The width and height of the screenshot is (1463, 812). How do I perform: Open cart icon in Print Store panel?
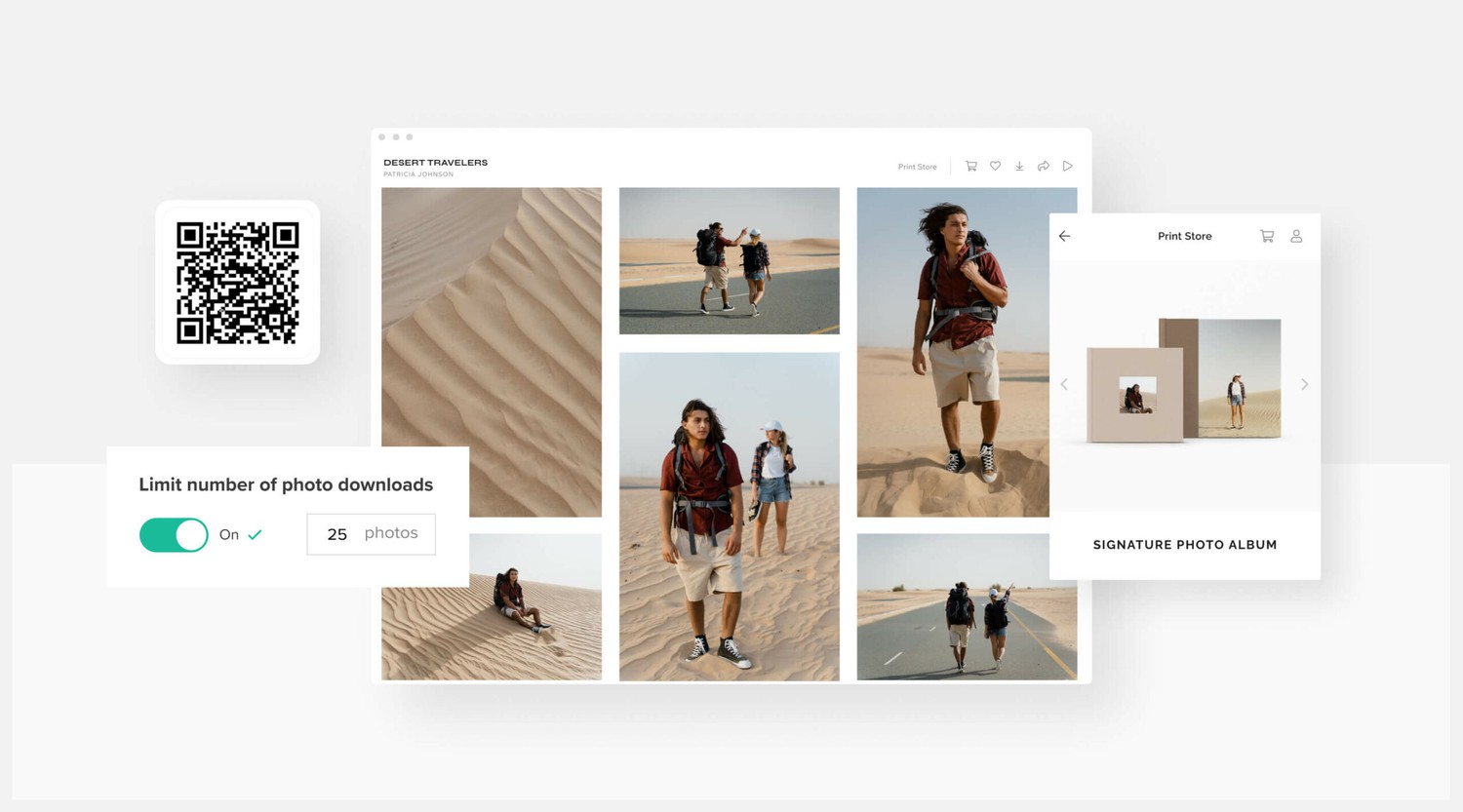[x=1267, y=236]
